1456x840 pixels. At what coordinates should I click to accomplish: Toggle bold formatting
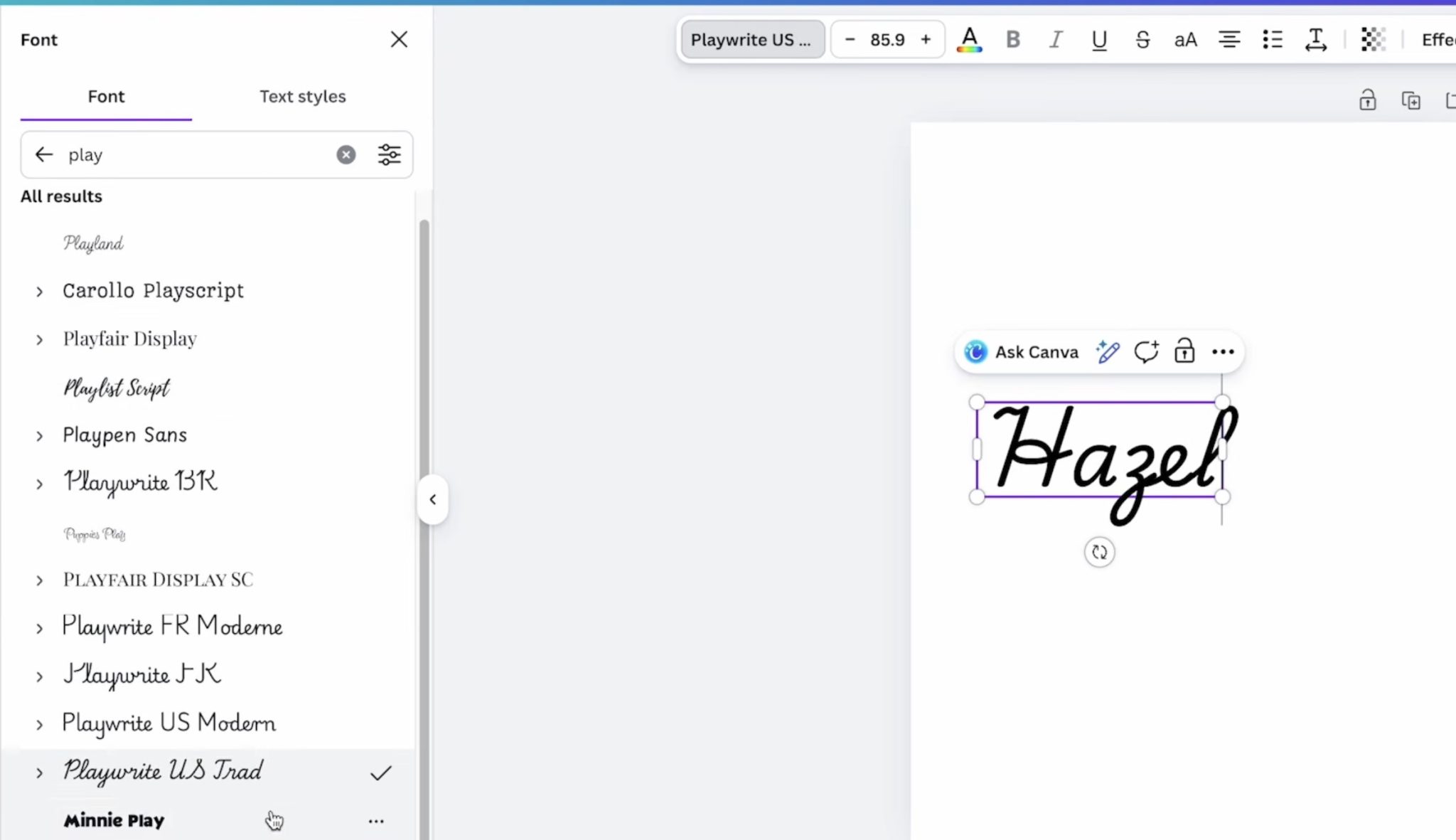[x=1012, y=39]
